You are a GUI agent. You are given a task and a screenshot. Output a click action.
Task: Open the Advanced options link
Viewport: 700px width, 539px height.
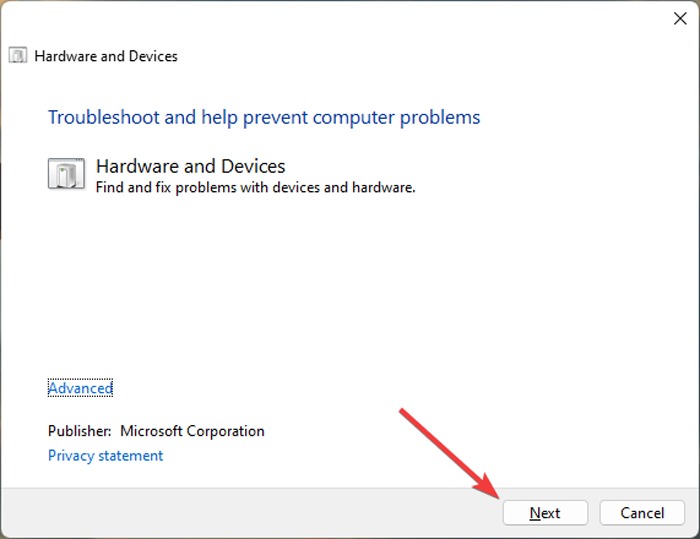(80, 388)
